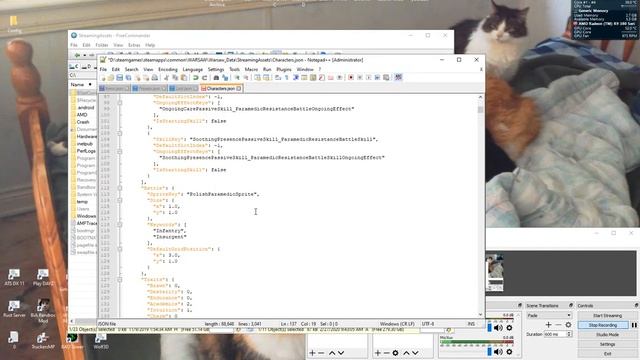
Task: Add a transition with the OBS transitions plus
Action: click(x=548, y=325)
